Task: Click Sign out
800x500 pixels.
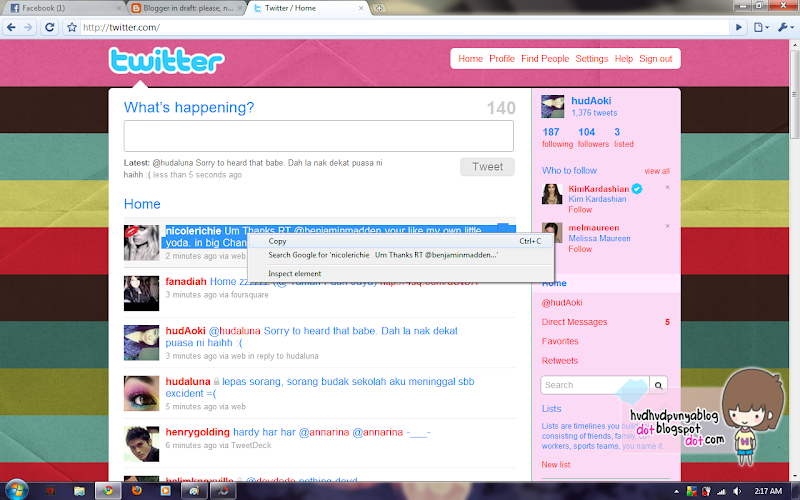Action: [656, 59]
